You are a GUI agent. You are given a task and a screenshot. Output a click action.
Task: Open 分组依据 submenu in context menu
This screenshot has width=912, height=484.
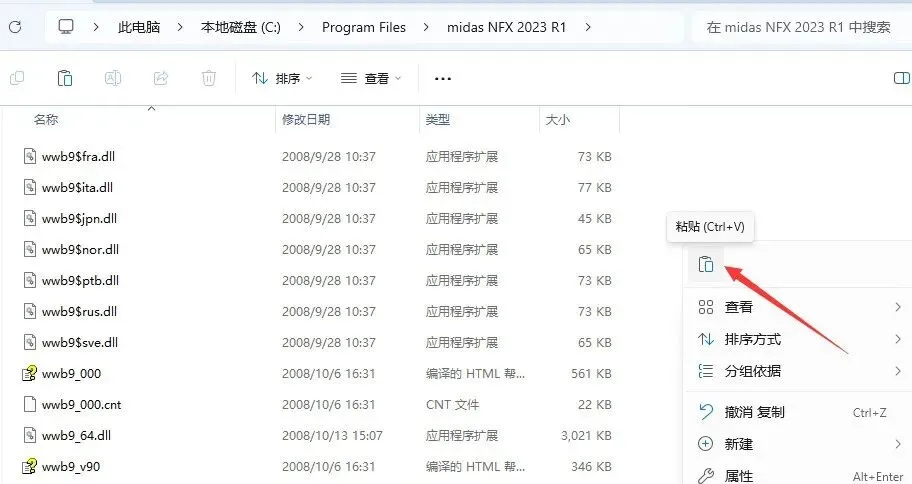(799, 371)
